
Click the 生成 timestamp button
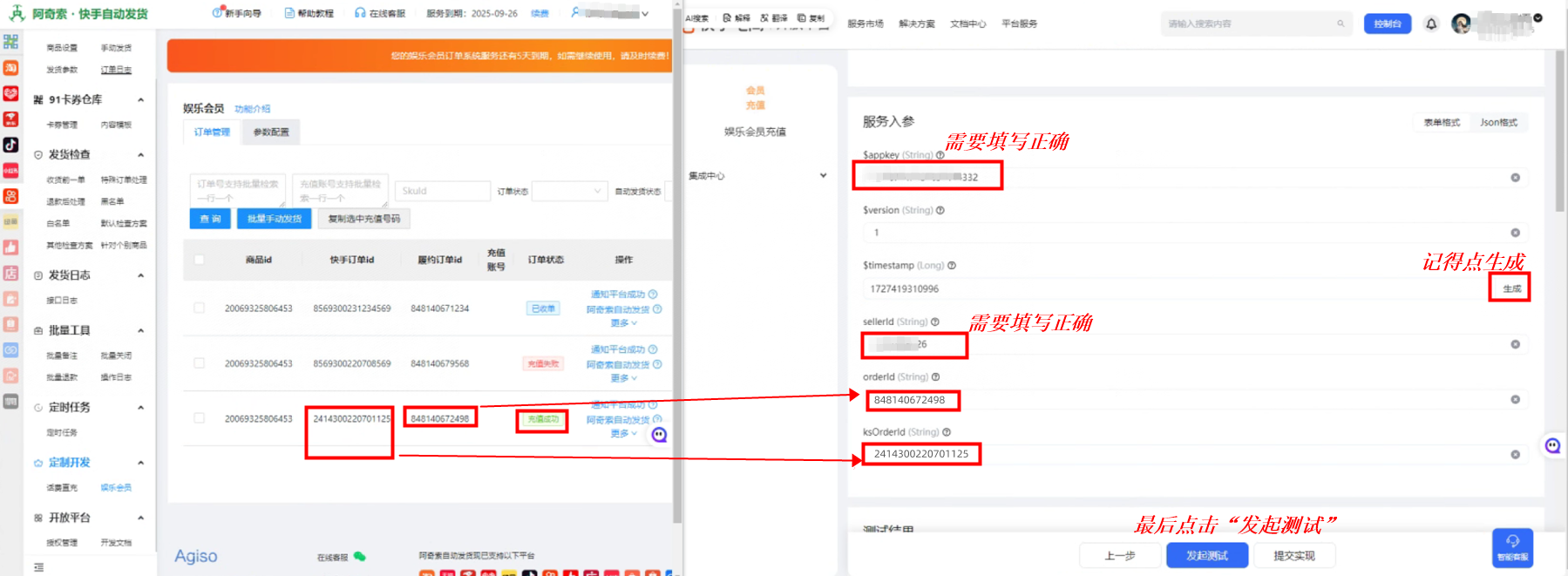(1511, 288)
